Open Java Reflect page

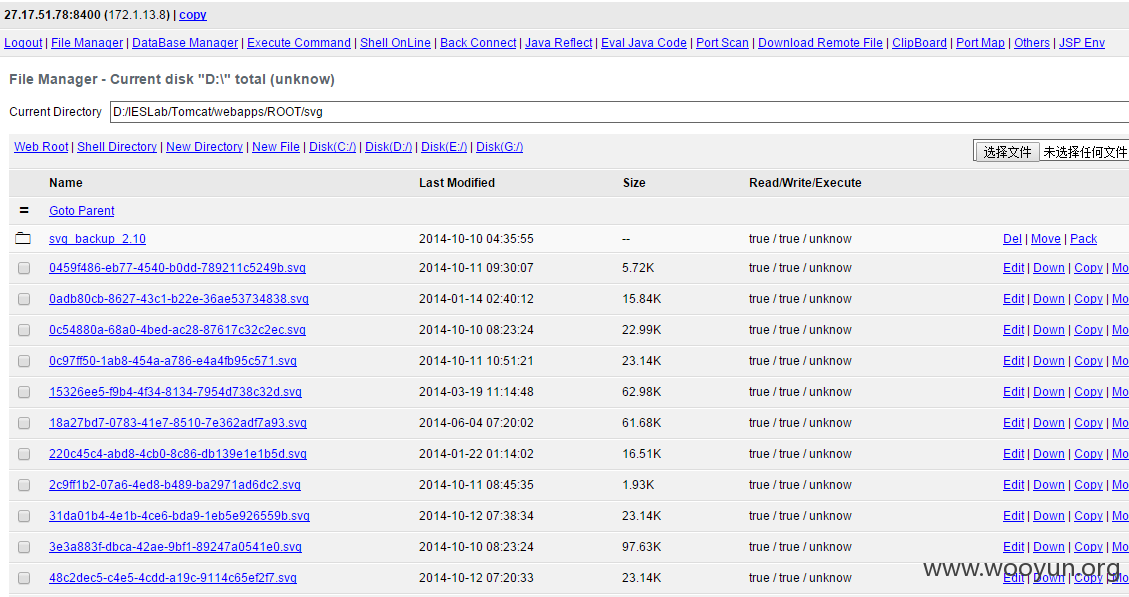tap(559, 42)
